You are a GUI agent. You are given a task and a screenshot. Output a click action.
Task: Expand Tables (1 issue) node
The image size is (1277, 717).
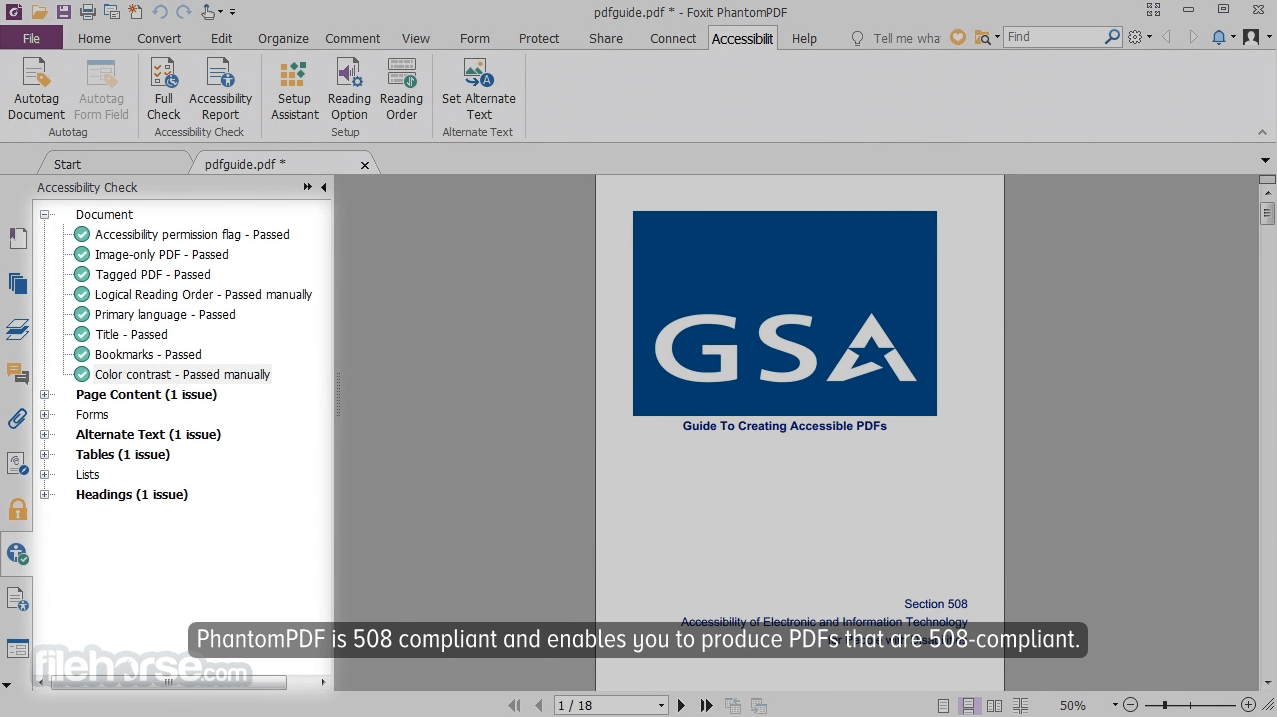[x=45, y=455]
